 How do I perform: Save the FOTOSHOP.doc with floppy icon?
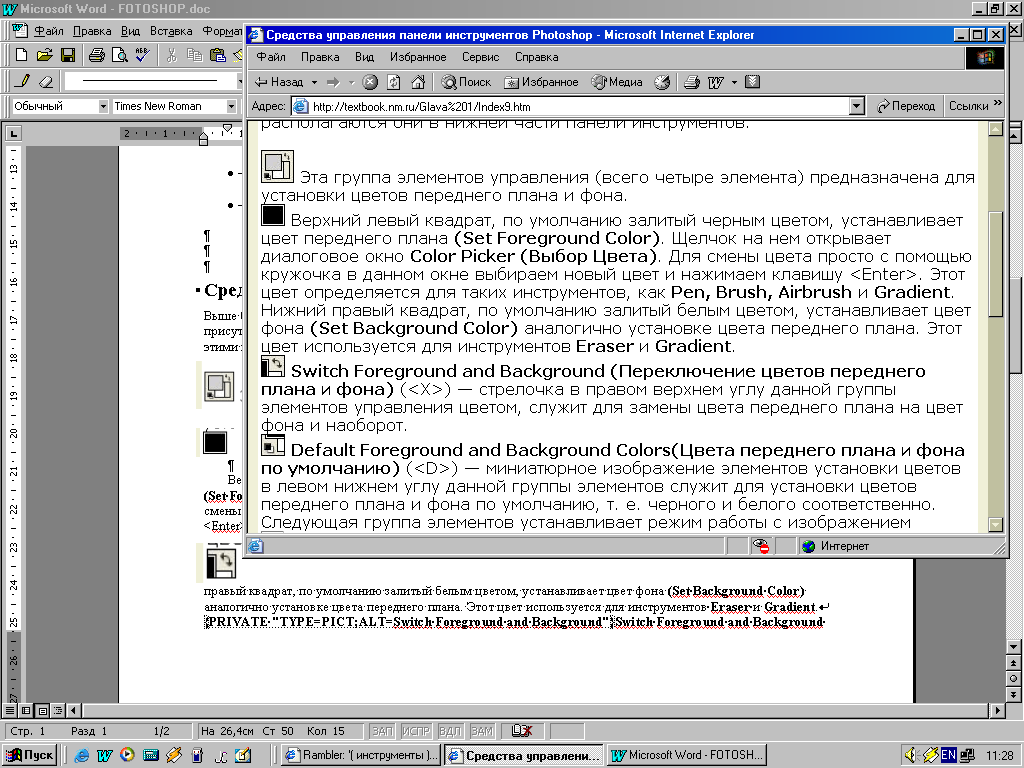(67, 55)
